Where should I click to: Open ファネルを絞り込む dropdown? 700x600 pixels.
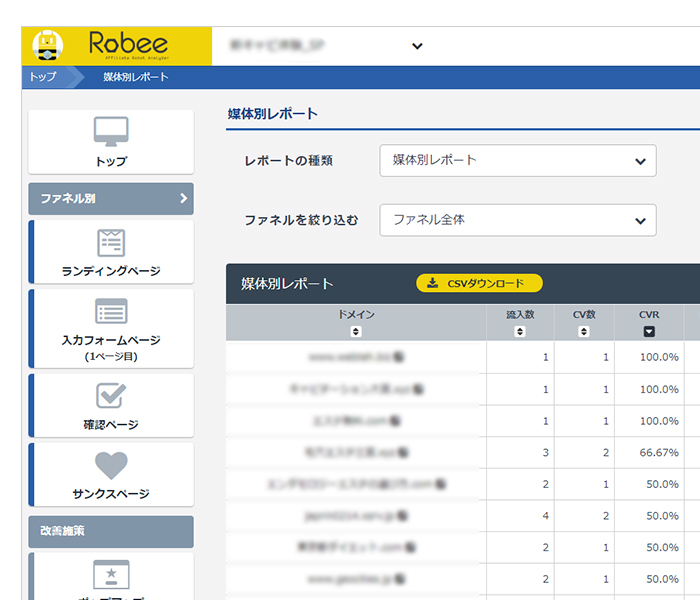tap(518, 220)
